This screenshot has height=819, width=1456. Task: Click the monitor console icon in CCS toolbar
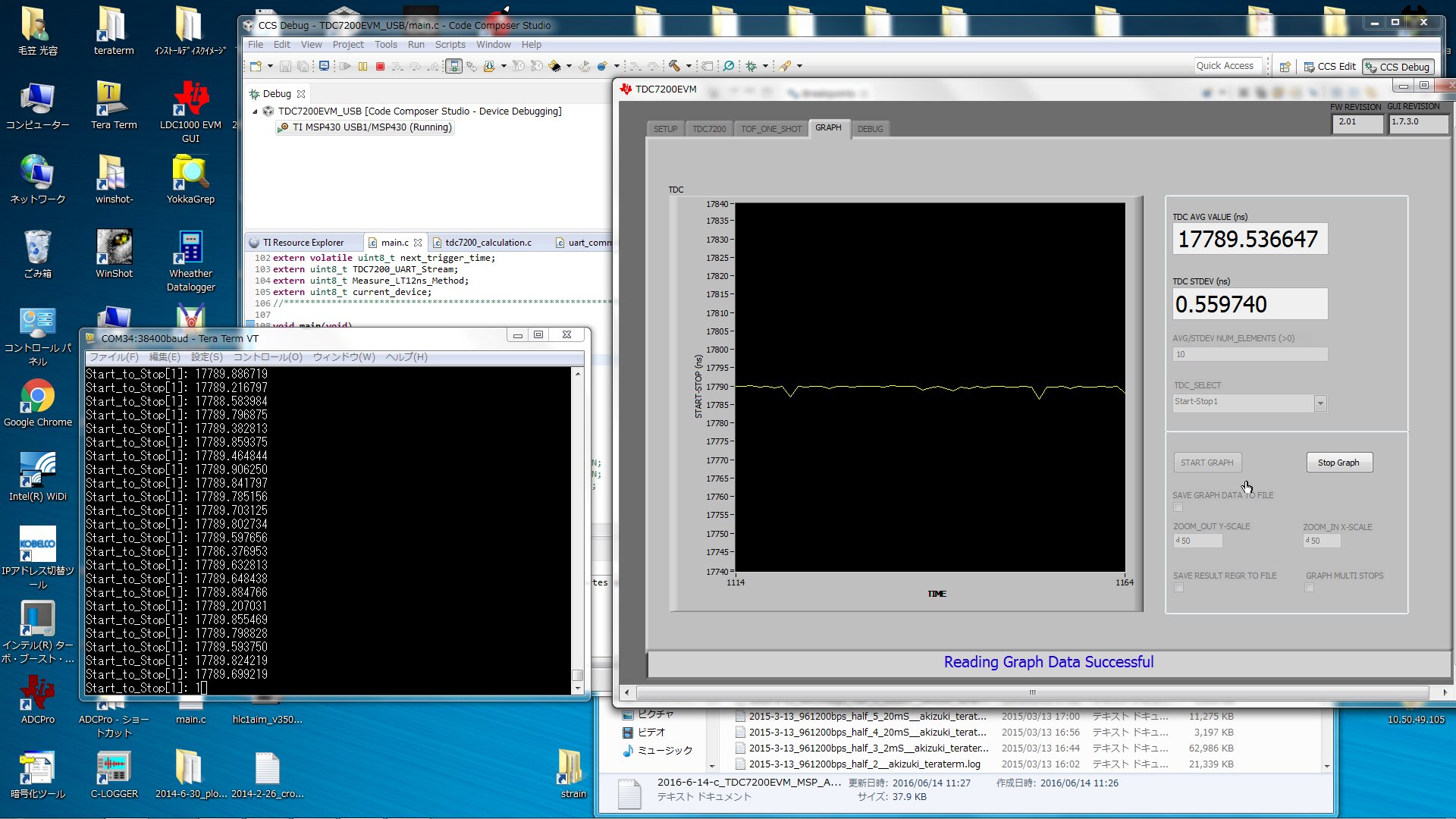point(324,66)
